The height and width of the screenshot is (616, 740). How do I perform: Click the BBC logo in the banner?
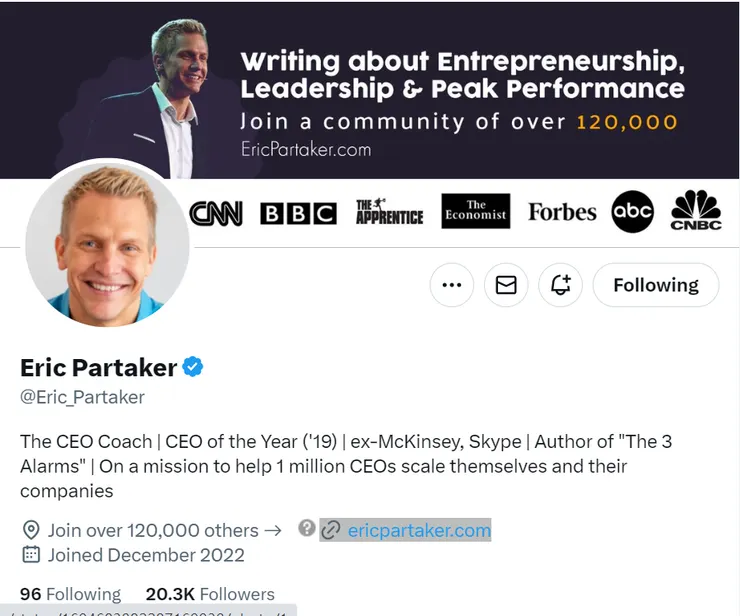298,213
